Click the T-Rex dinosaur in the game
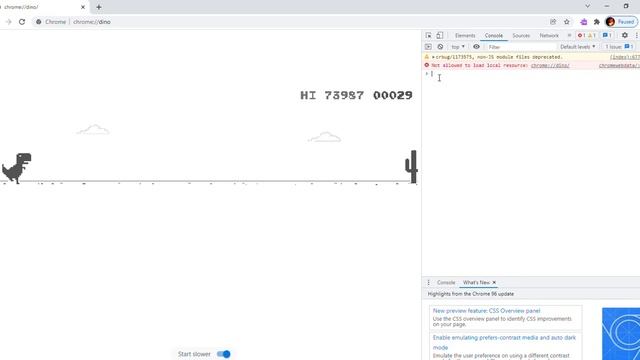This screenshot has height=360, width=640. coord(17,168)
